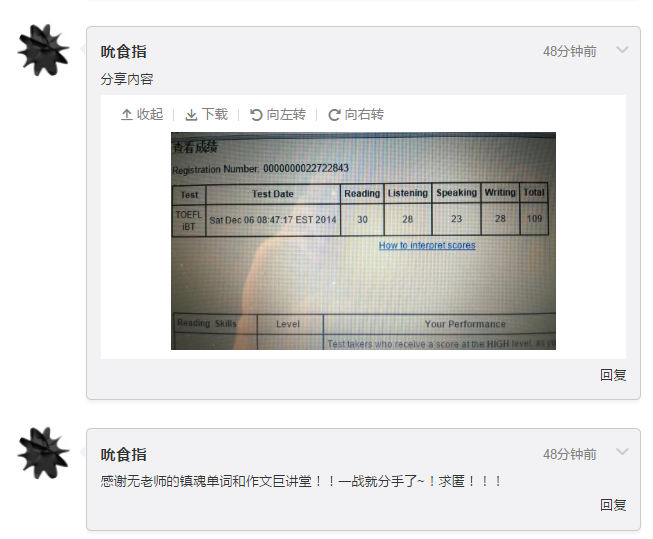Image resolution: width=653 pixels, height=539 pixels.
Task: Reply (回复) to the 分享内容 post
Action: (613, 375)
